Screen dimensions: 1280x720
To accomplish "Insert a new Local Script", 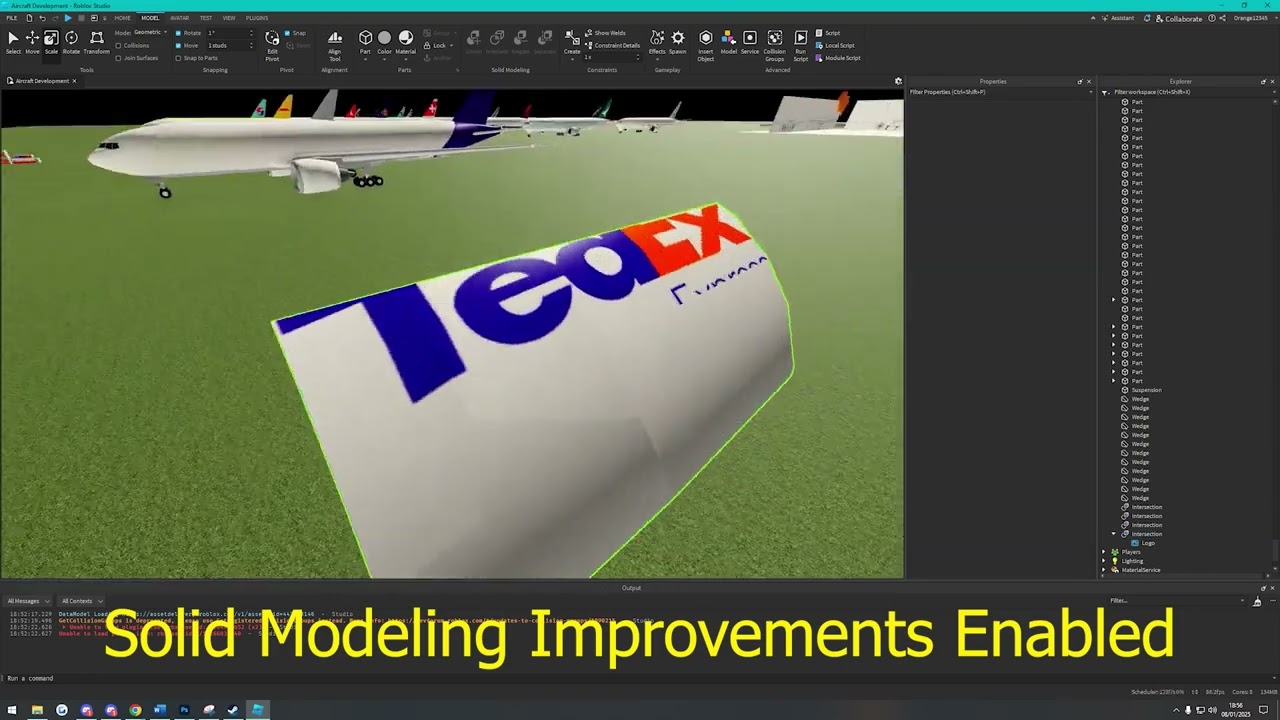I will click(x=835, y=45).
